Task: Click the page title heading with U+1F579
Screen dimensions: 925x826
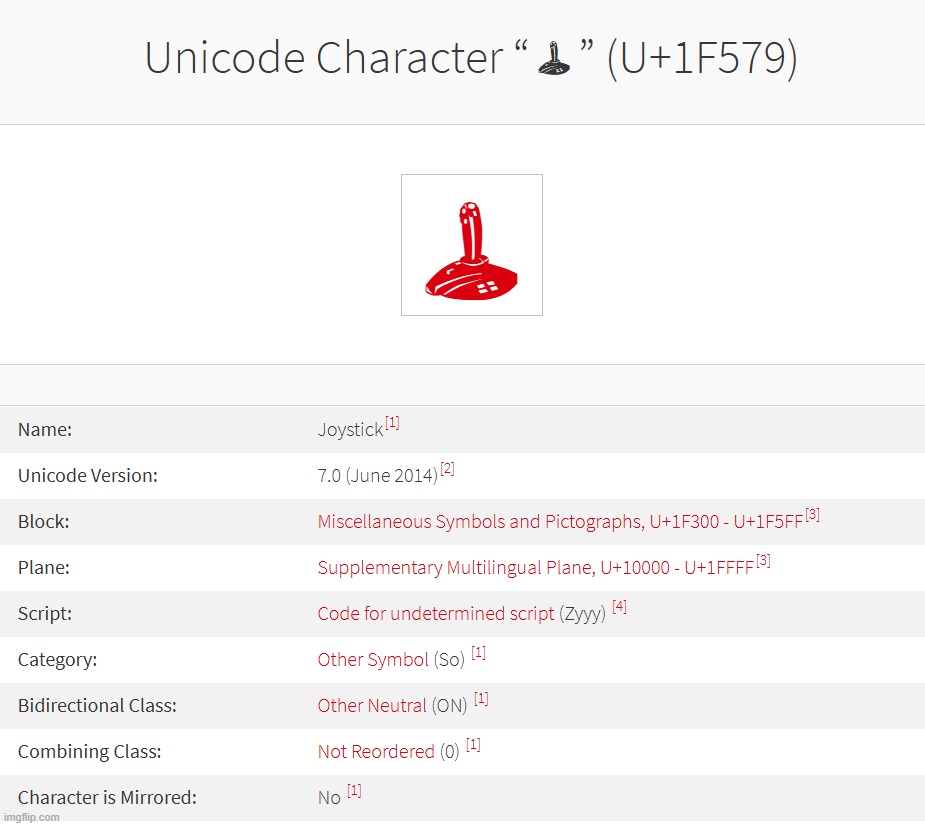Action: point(471,60)
